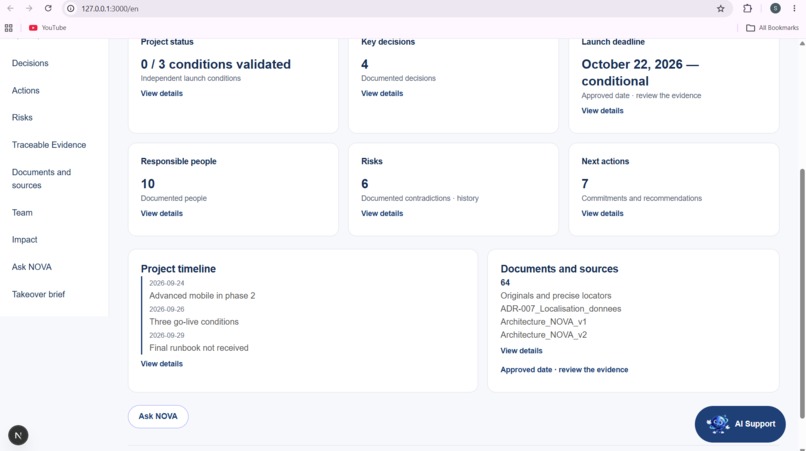Open AI Support chat widget
806x451 pixels.
click(740, 424)
